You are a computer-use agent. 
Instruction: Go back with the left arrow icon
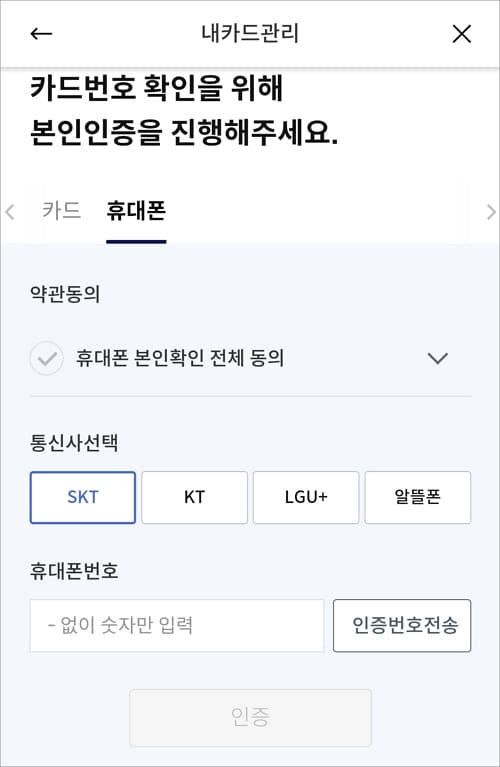click(x=41, y=34)
